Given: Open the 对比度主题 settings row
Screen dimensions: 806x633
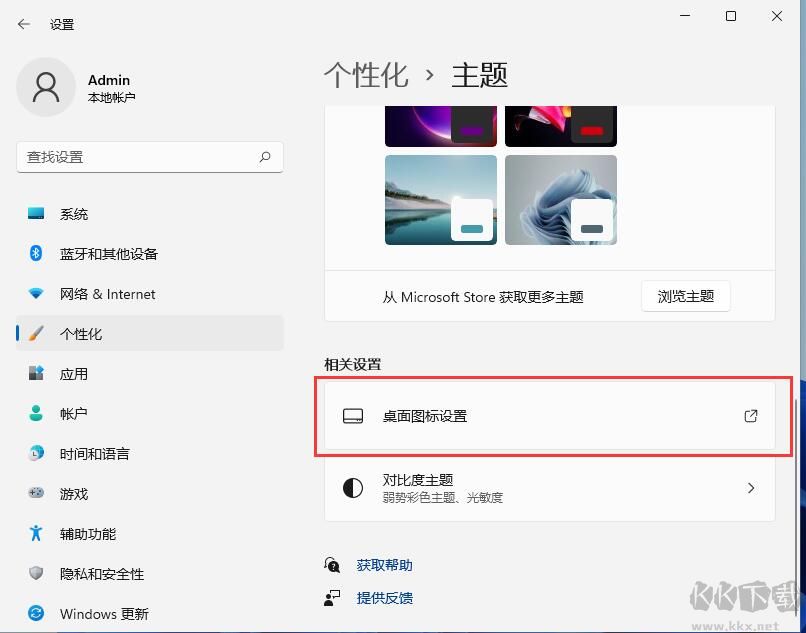Looking at the screenshot, I should (x=549, y=487).
